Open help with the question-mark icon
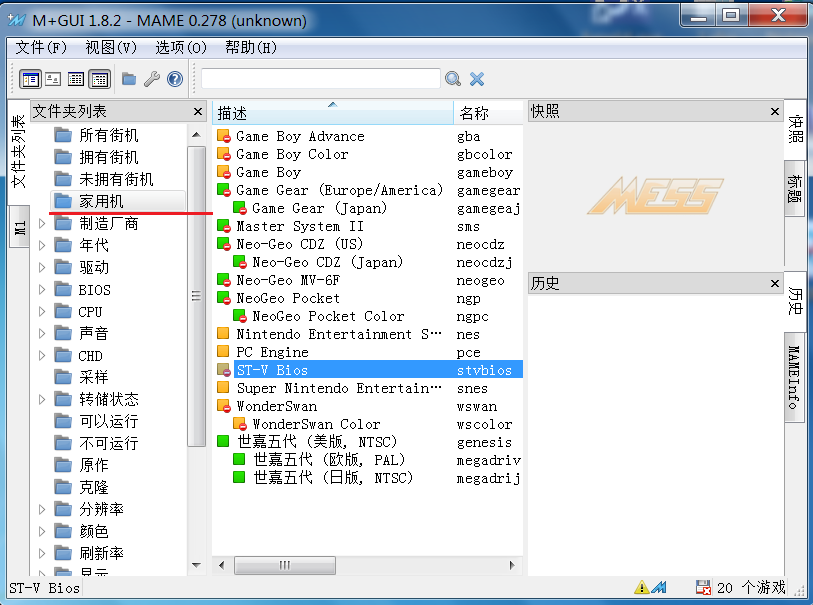The width and height of the screenshot is (813, 605). coord(175,79)
